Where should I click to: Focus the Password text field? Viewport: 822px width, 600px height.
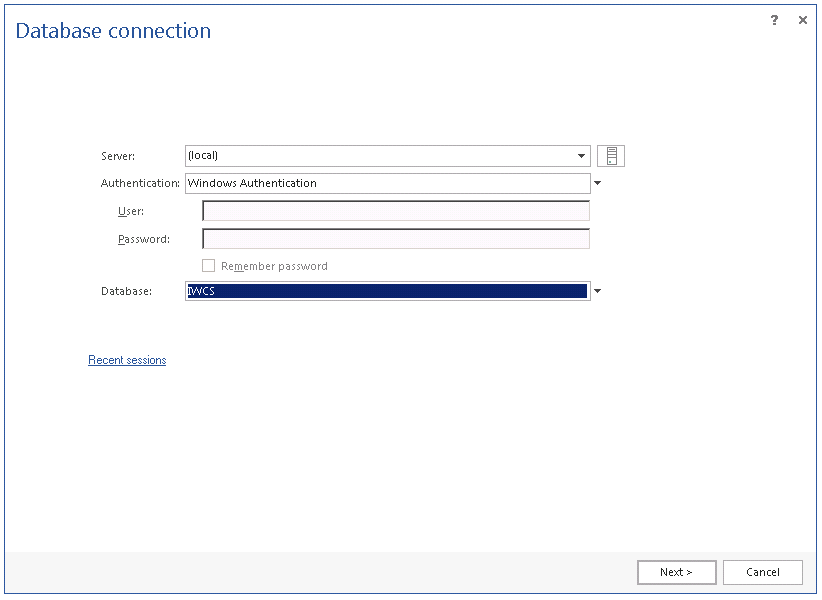396,239
